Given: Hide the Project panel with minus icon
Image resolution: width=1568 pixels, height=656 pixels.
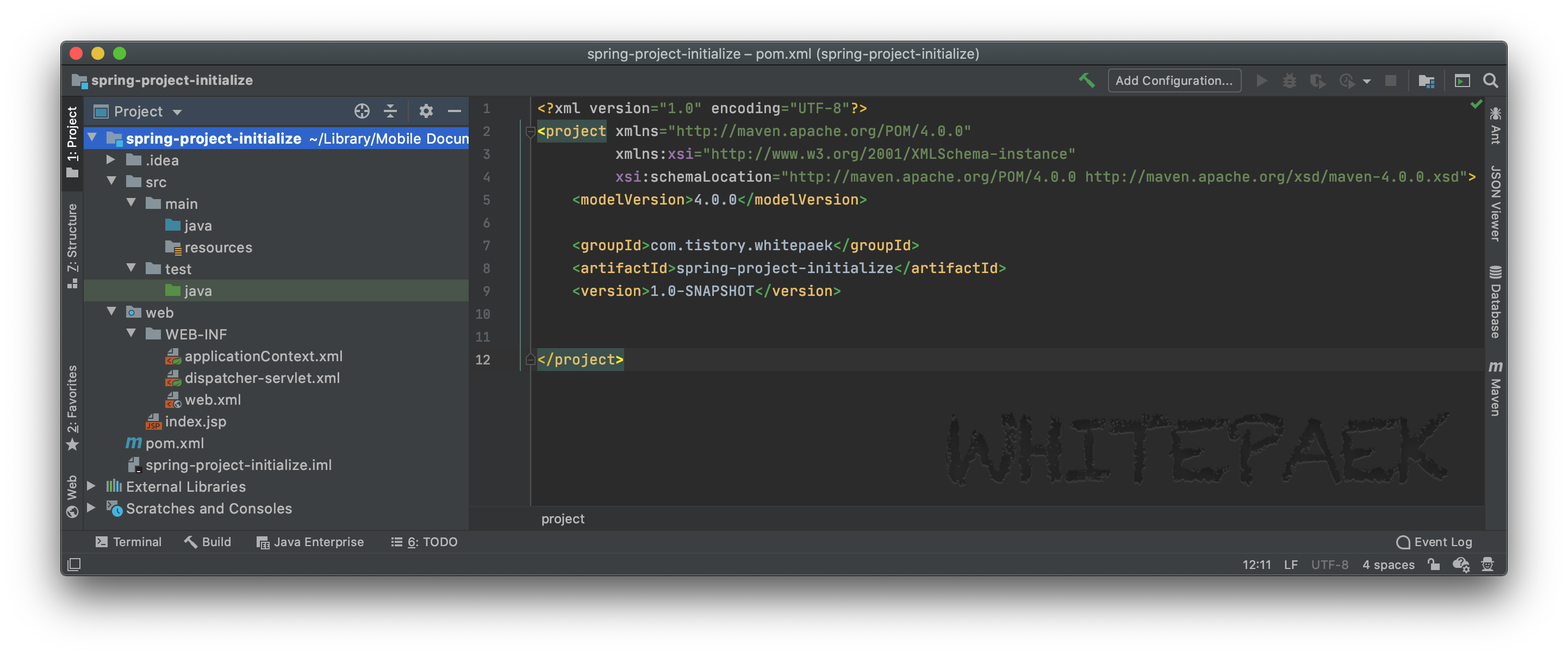Looking at the screenshot, I should coord(454,111).
